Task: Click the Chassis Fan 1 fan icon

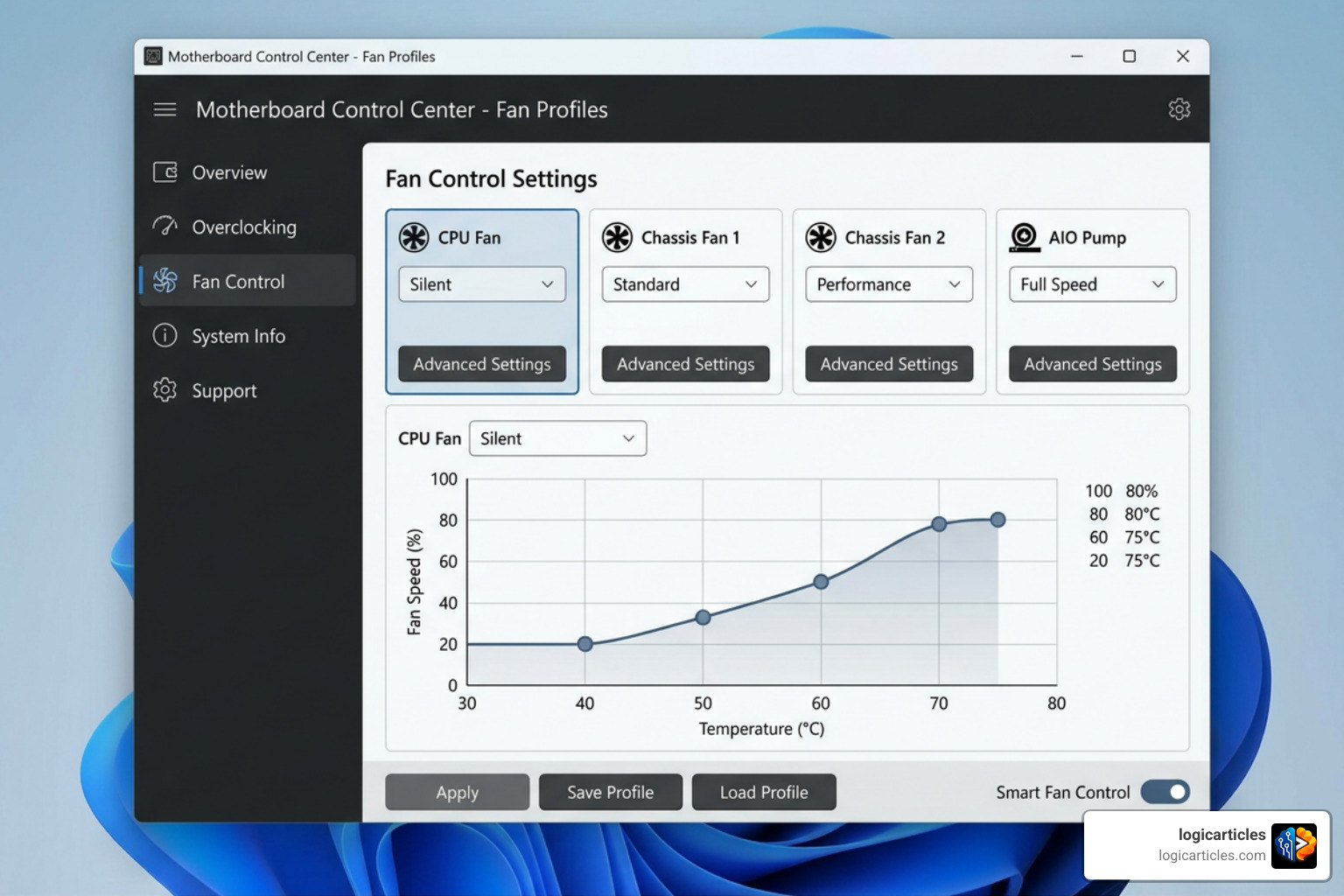Action: 617,237
